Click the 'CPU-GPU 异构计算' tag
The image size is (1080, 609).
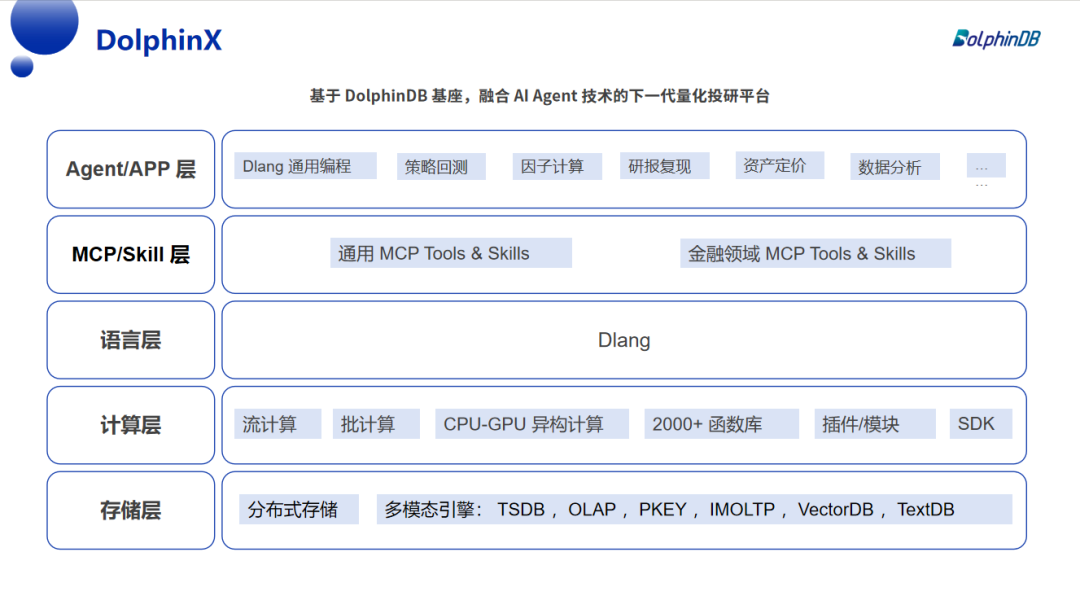click(532, 424)
